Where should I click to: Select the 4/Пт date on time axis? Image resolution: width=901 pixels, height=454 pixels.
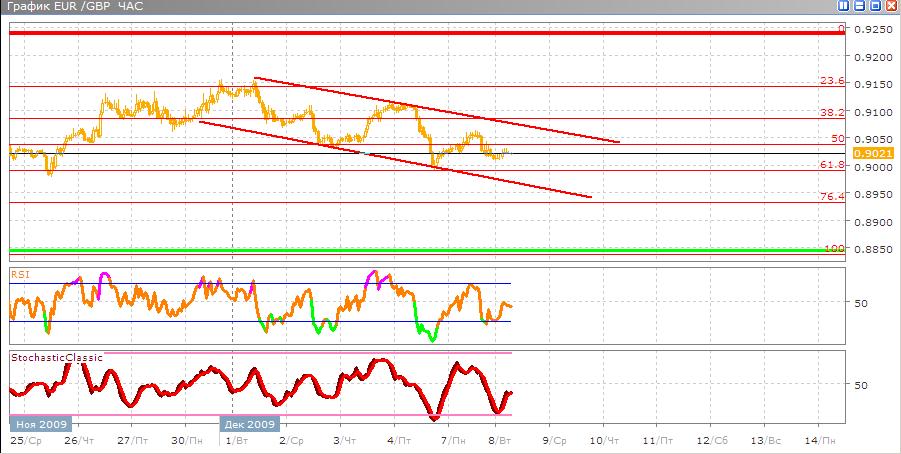(395, 440)
